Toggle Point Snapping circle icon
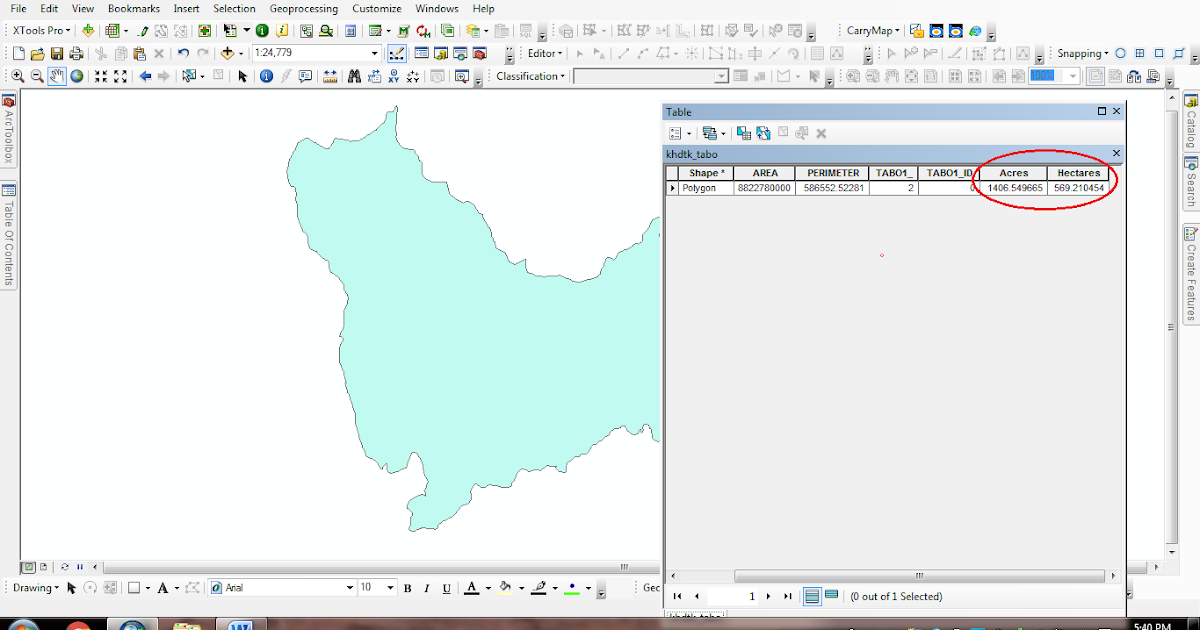The image size is (1200, 630). tap(1120, 53)
